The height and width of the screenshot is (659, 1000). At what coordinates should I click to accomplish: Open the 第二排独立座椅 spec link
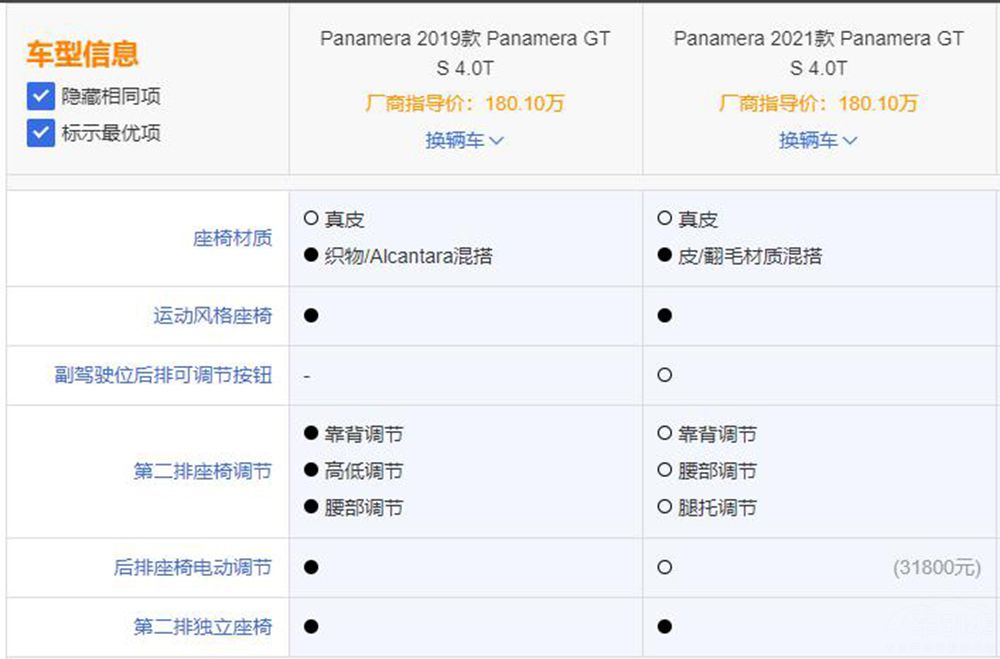(x=203, y=626)
